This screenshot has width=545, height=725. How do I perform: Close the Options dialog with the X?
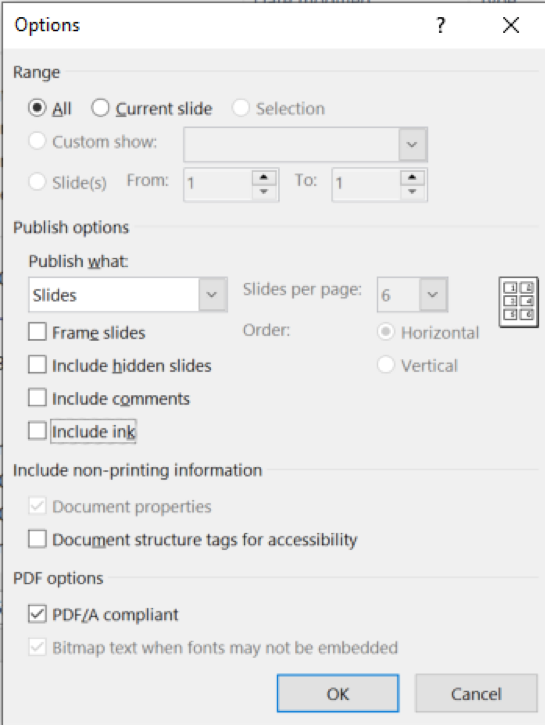point(511,25)
